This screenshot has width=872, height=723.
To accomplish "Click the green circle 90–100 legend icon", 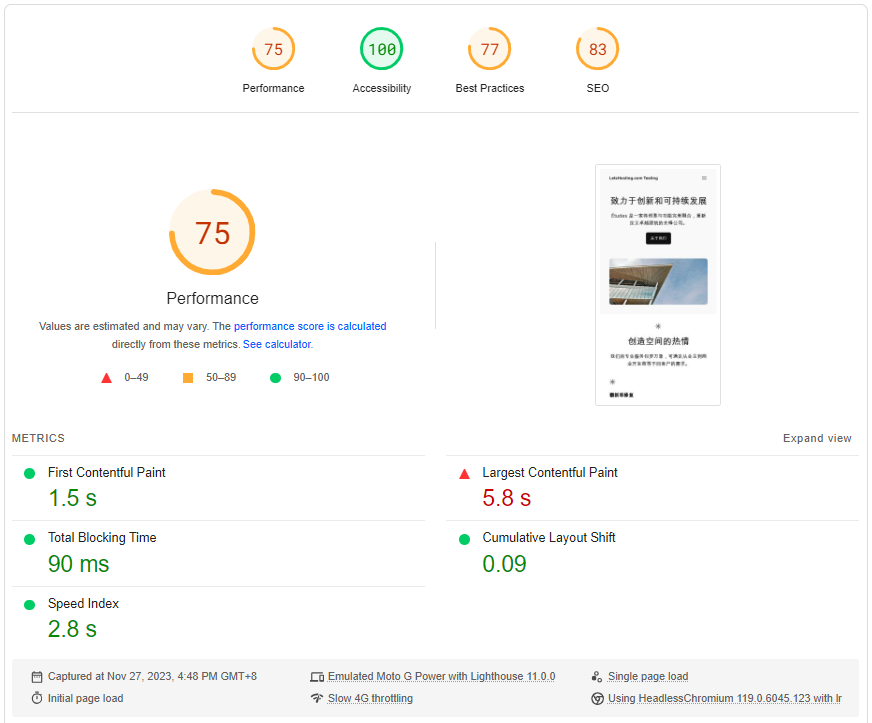I will pyautogui.click(x=275, y=378).
